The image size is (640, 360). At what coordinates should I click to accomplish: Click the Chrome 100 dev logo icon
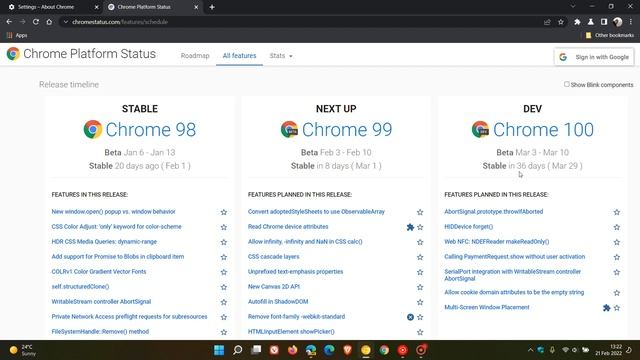(x=480, y=129)
